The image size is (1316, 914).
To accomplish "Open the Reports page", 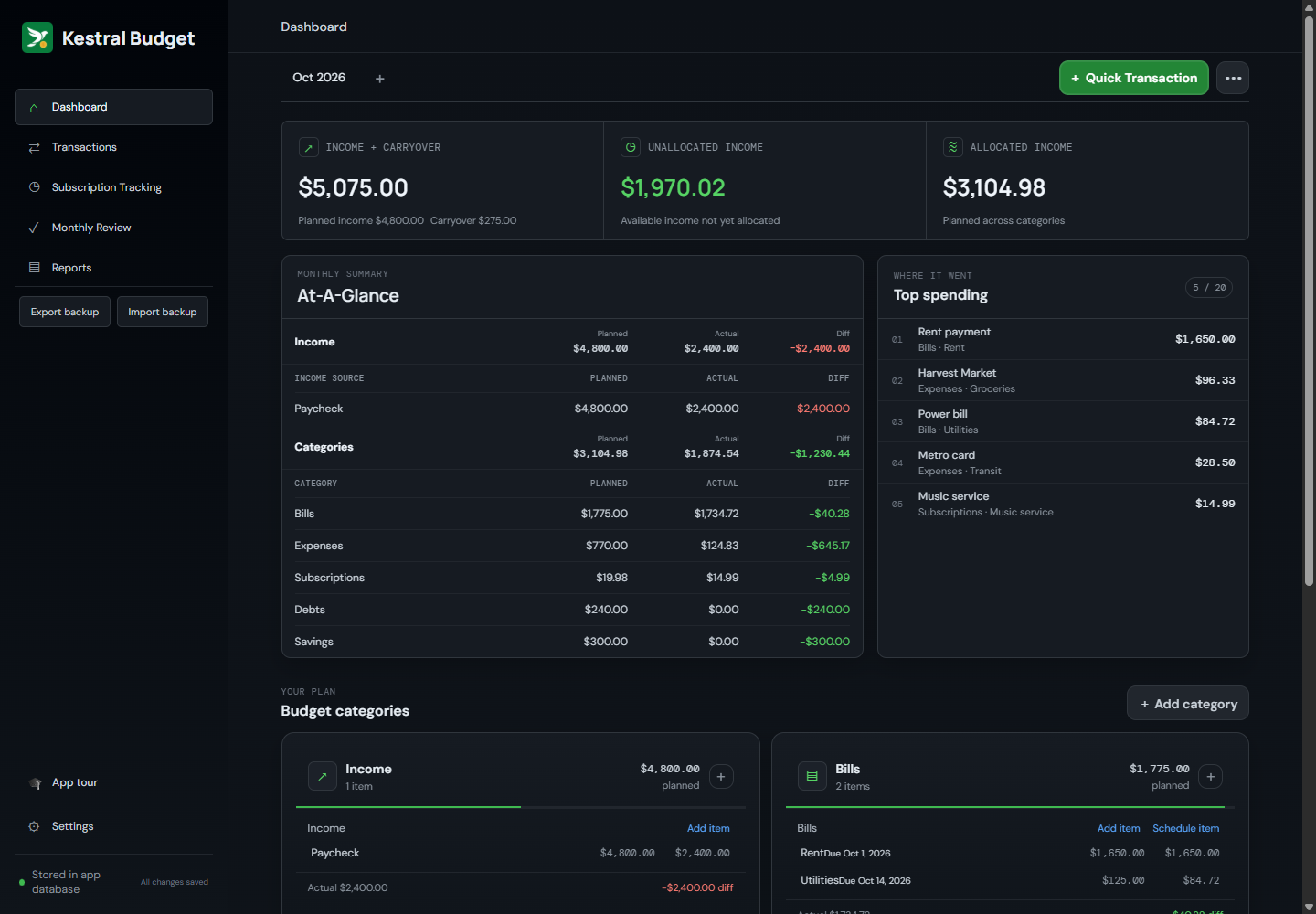I will [113, 268].
